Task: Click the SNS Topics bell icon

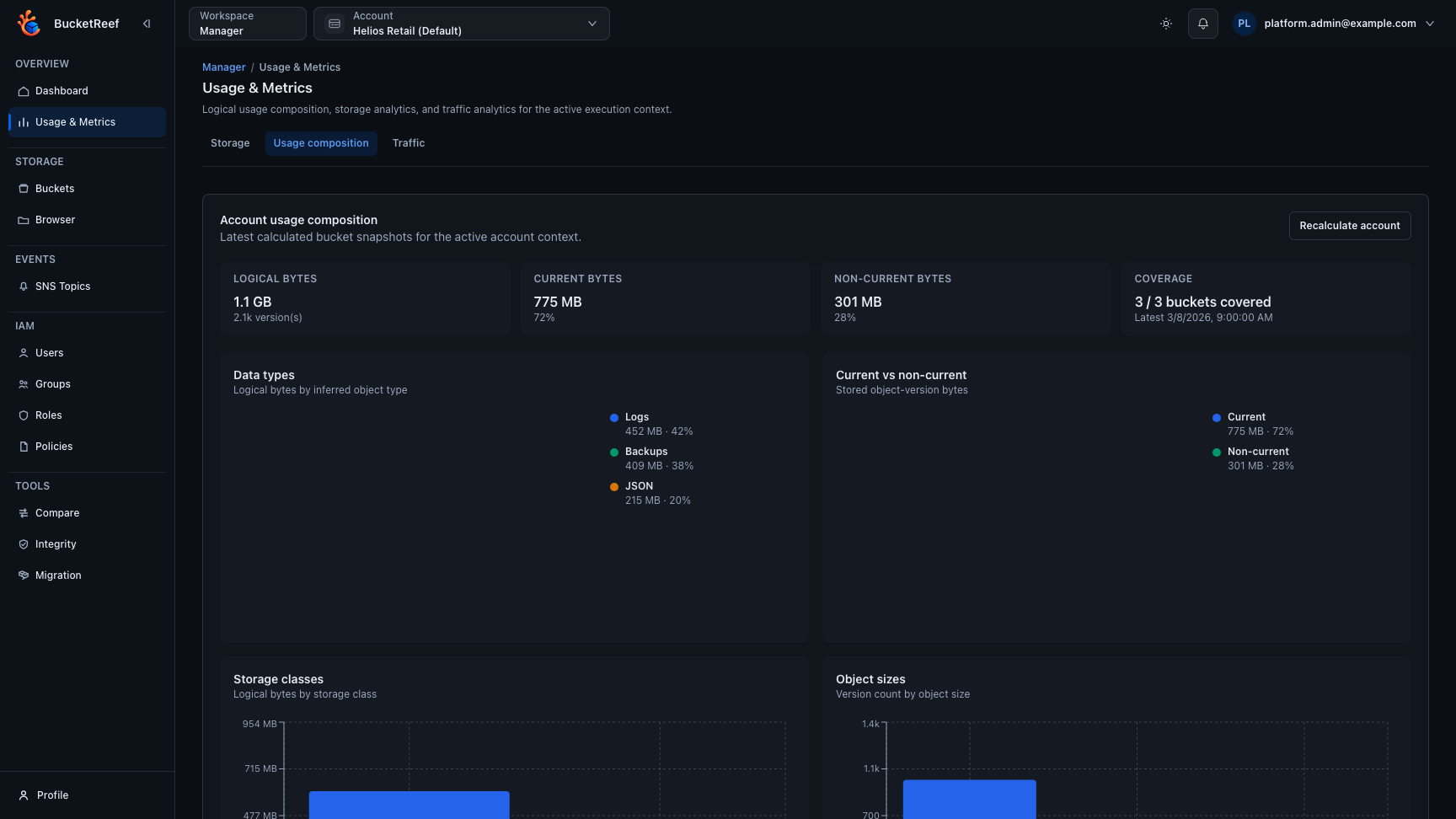Action: click(24, 286)
